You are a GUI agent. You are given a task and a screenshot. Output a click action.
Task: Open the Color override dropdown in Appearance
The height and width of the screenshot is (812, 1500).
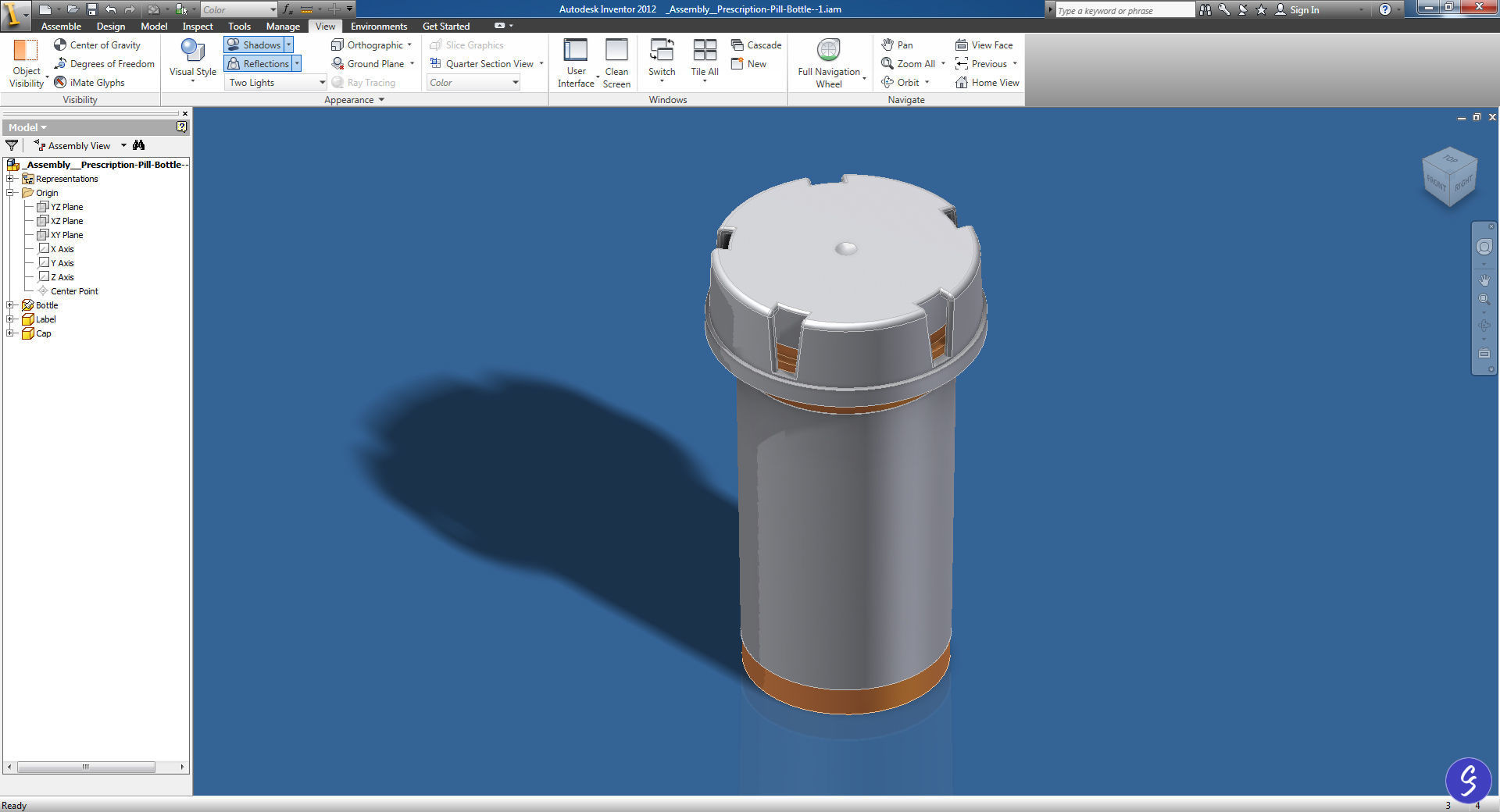point(473,83)
